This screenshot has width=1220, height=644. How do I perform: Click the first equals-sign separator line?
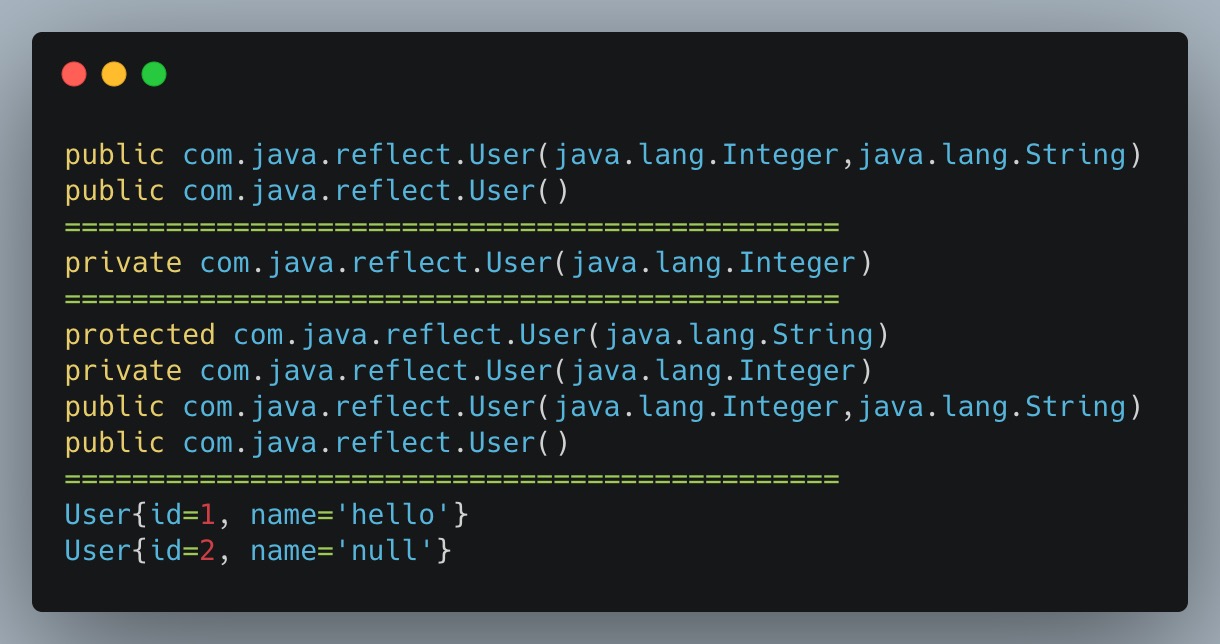[x=451, y=227]
